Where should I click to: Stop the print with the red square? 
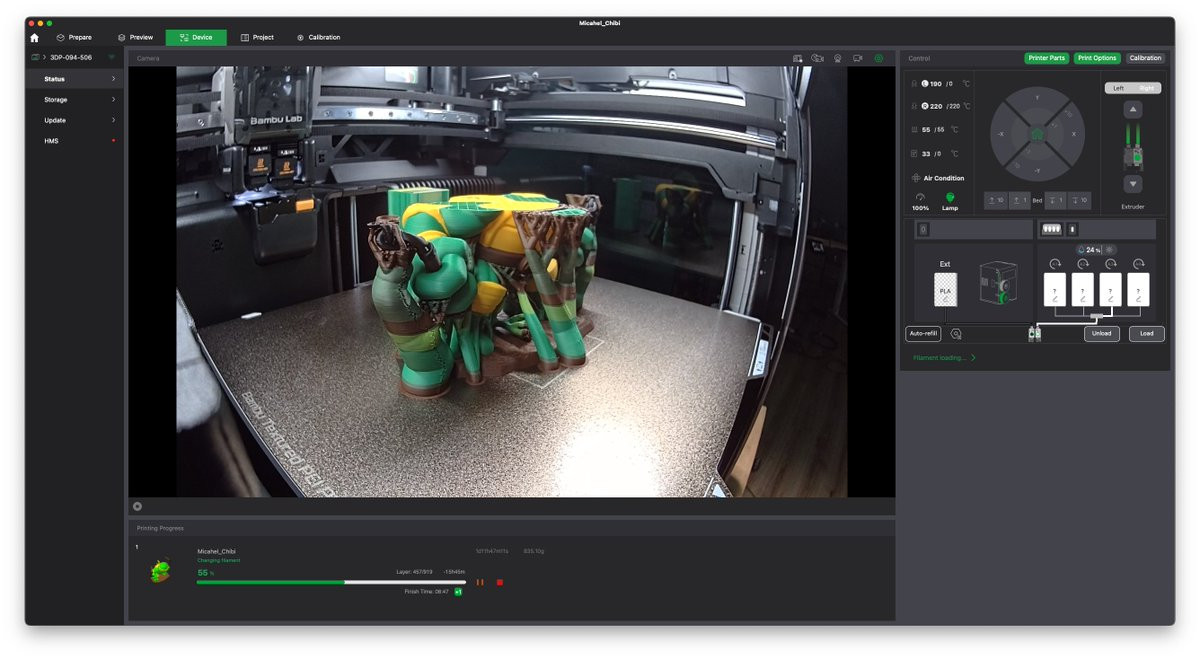click(499, 582)
